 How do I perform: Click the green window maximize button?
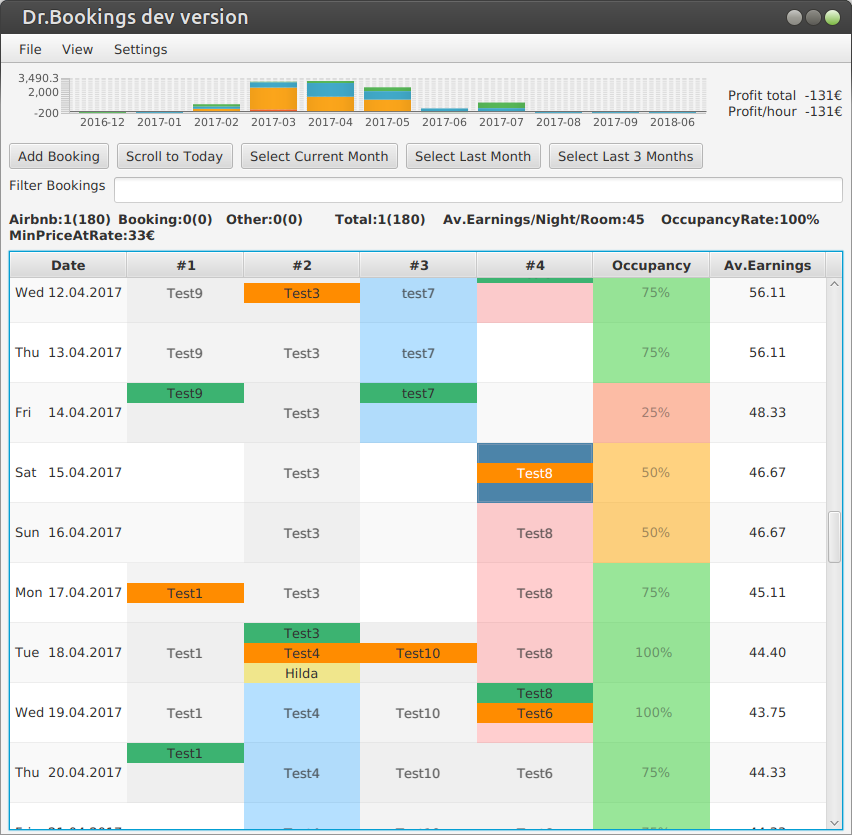832,17
